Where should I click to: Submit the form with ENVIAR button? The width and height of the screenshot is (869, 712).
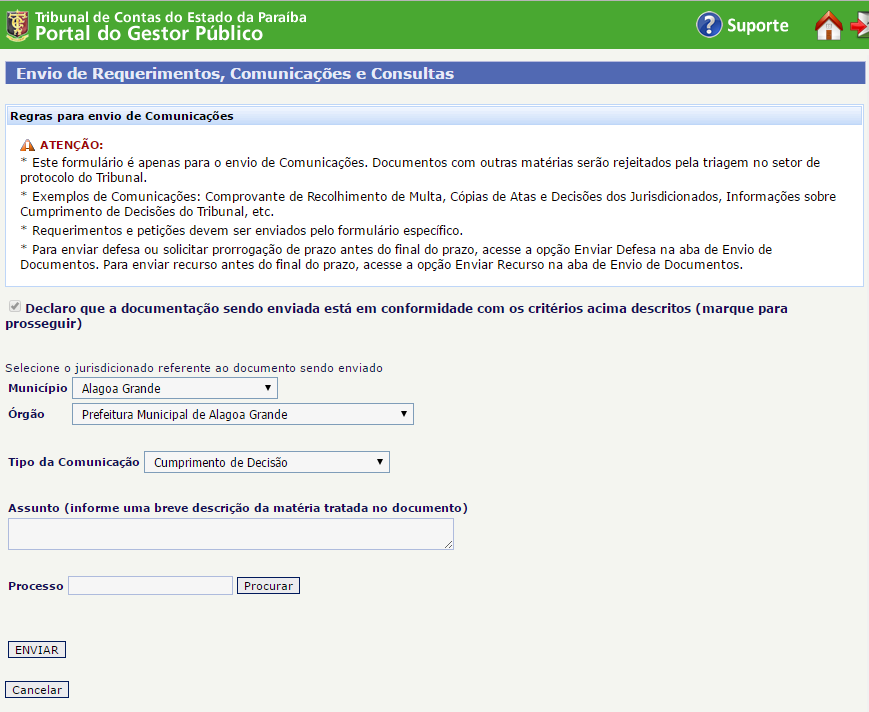coord(37,650)
